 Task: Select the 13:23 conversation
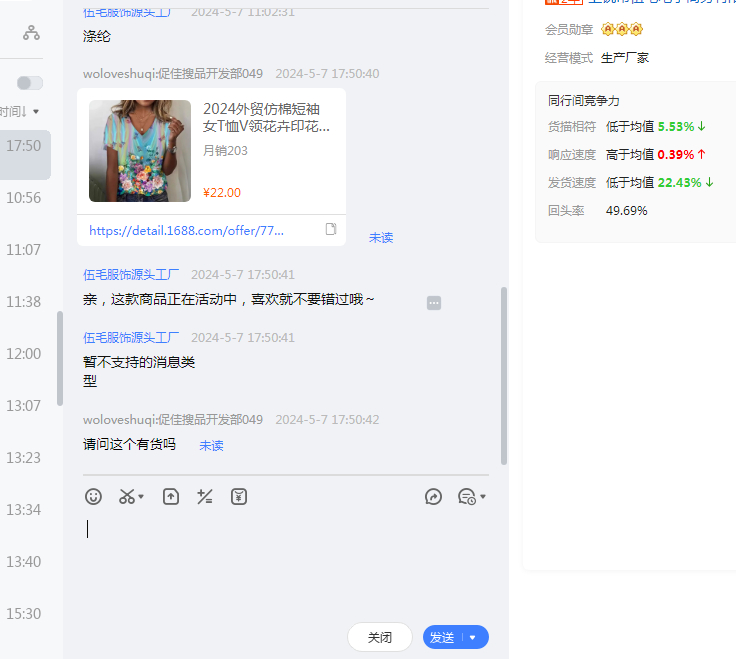click(23, 458)
